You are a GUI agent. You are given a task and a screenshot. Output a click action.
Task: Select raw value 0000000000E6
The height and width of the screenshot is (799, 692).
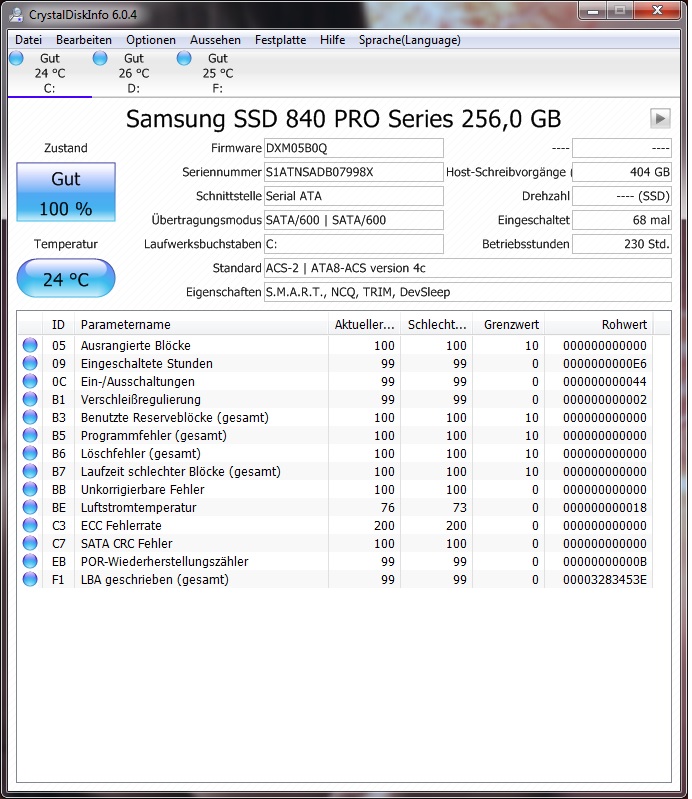click(x=604, y=363)
